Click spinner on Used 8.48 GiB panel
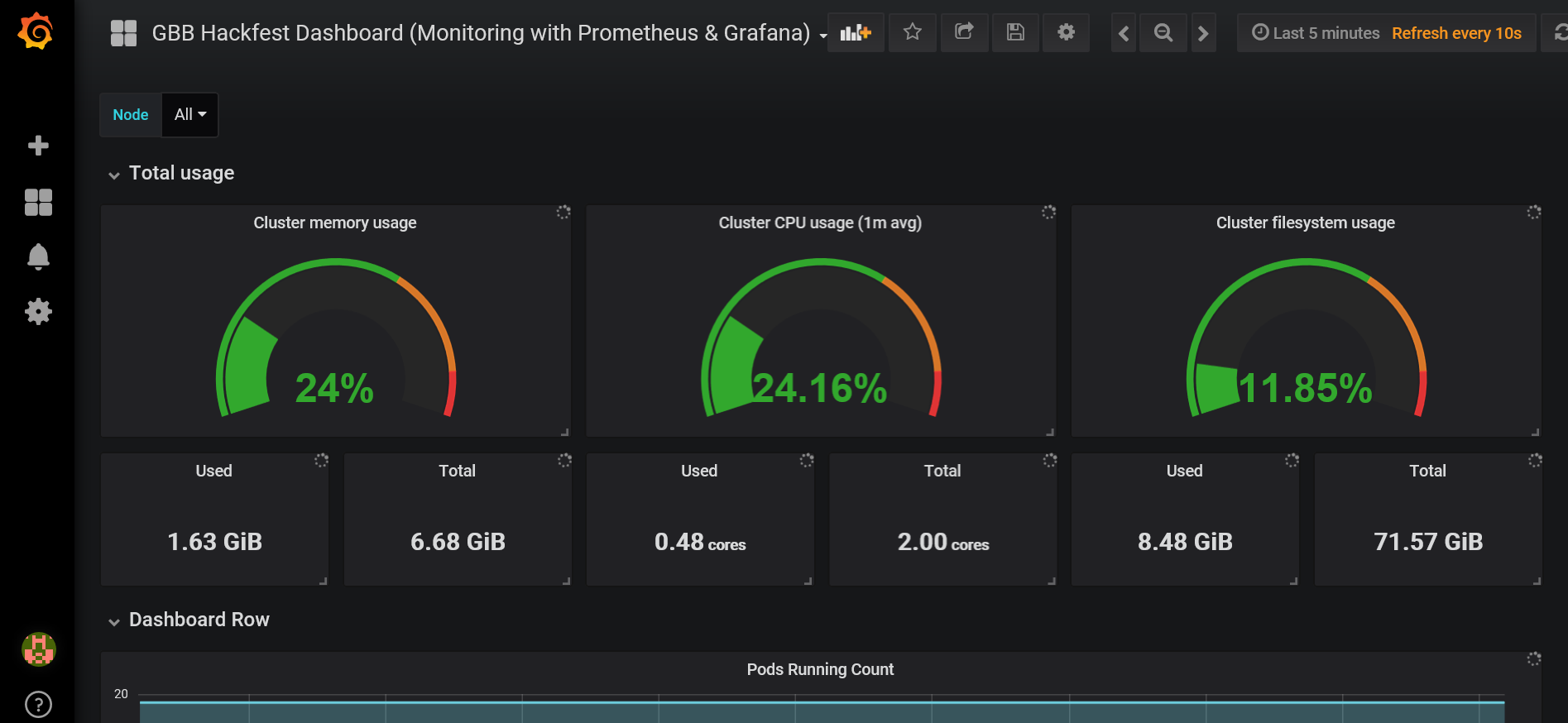Image resolution: width=1568 pixels, height=723 pixels. pos(1292,460)
